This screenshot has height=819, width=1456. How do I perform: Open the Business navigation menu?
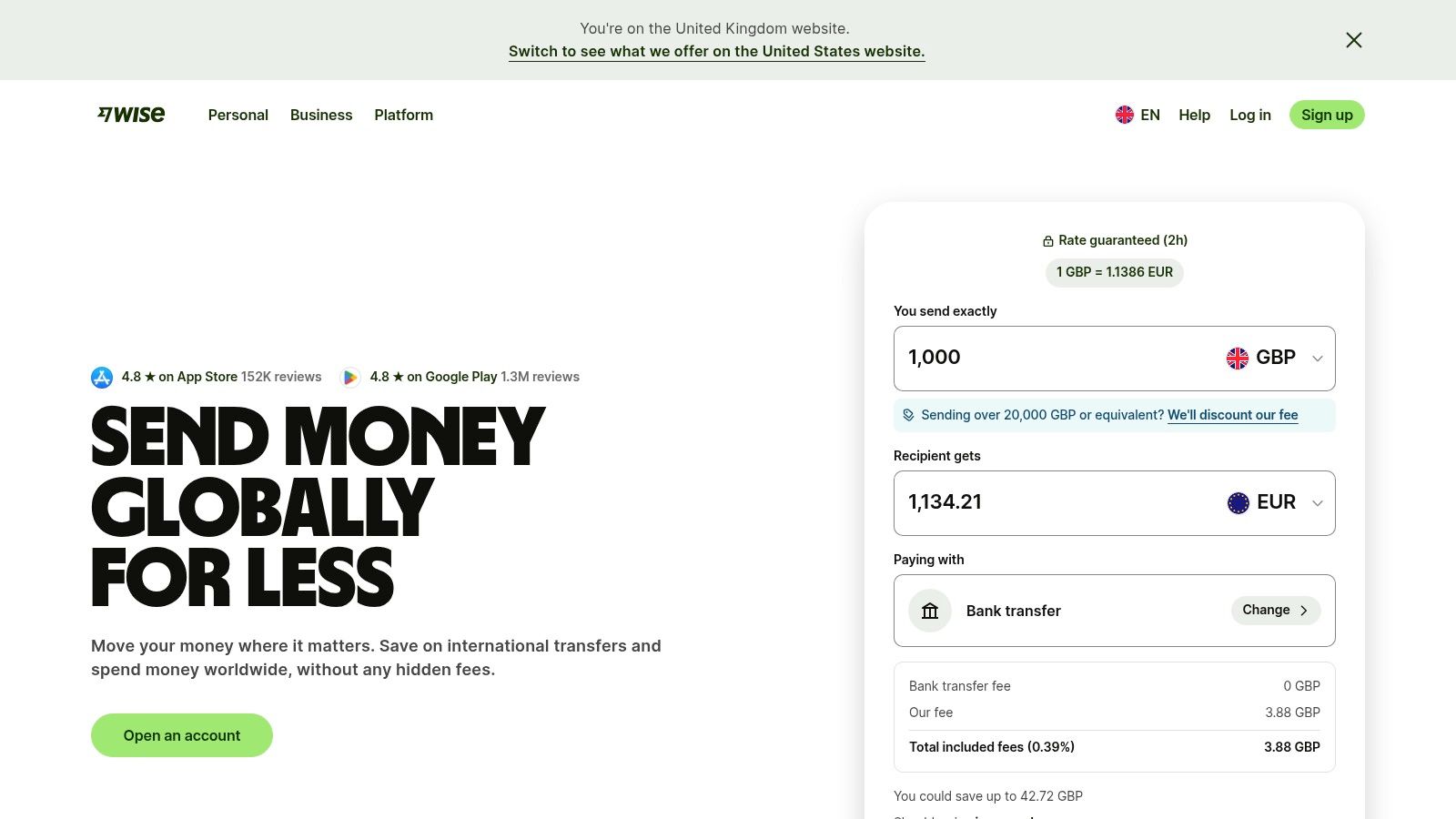click(x=321, y=115)
